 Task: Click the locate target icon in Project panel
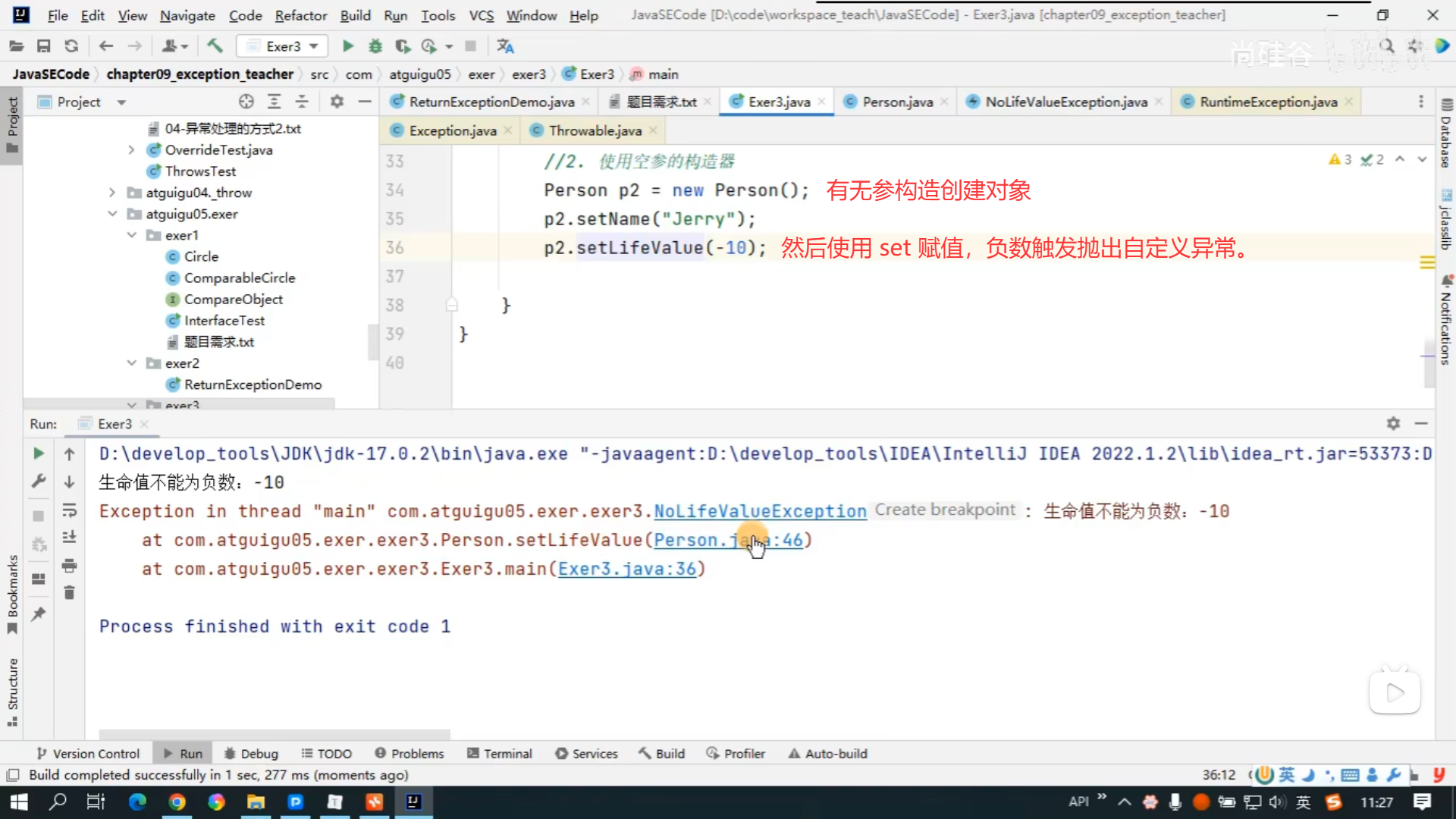pyautogui.click(x=246, y=102)
